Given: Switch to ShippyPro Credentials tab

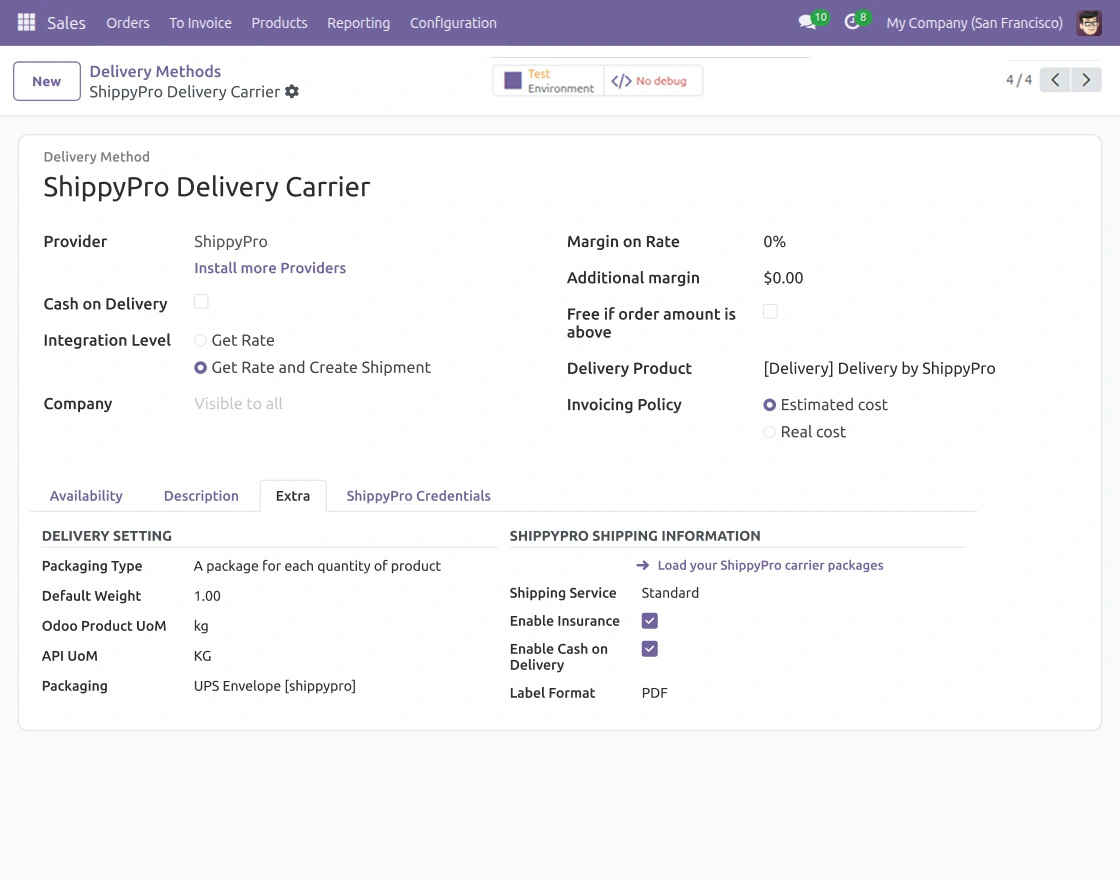Looking at the screenshot, I should [x=419, y=496].
